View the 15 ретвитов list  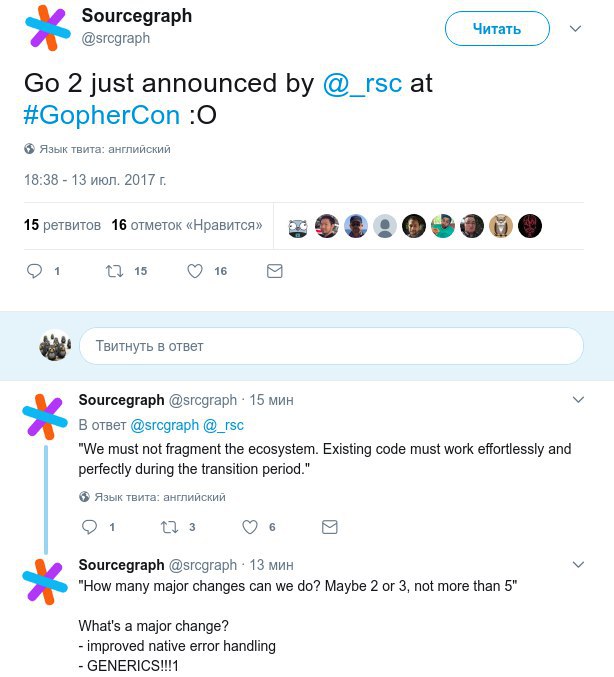coord(62,225)
